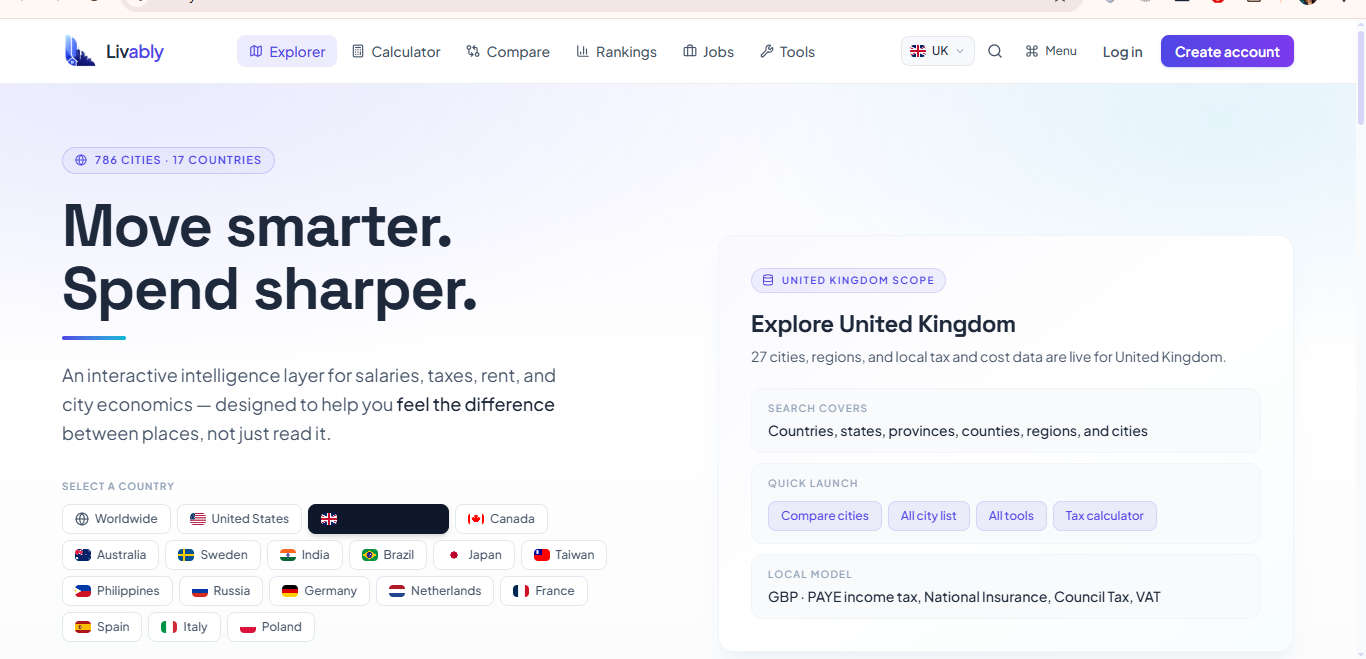Choose the Philippines flag chip

[x=117, y=591]
